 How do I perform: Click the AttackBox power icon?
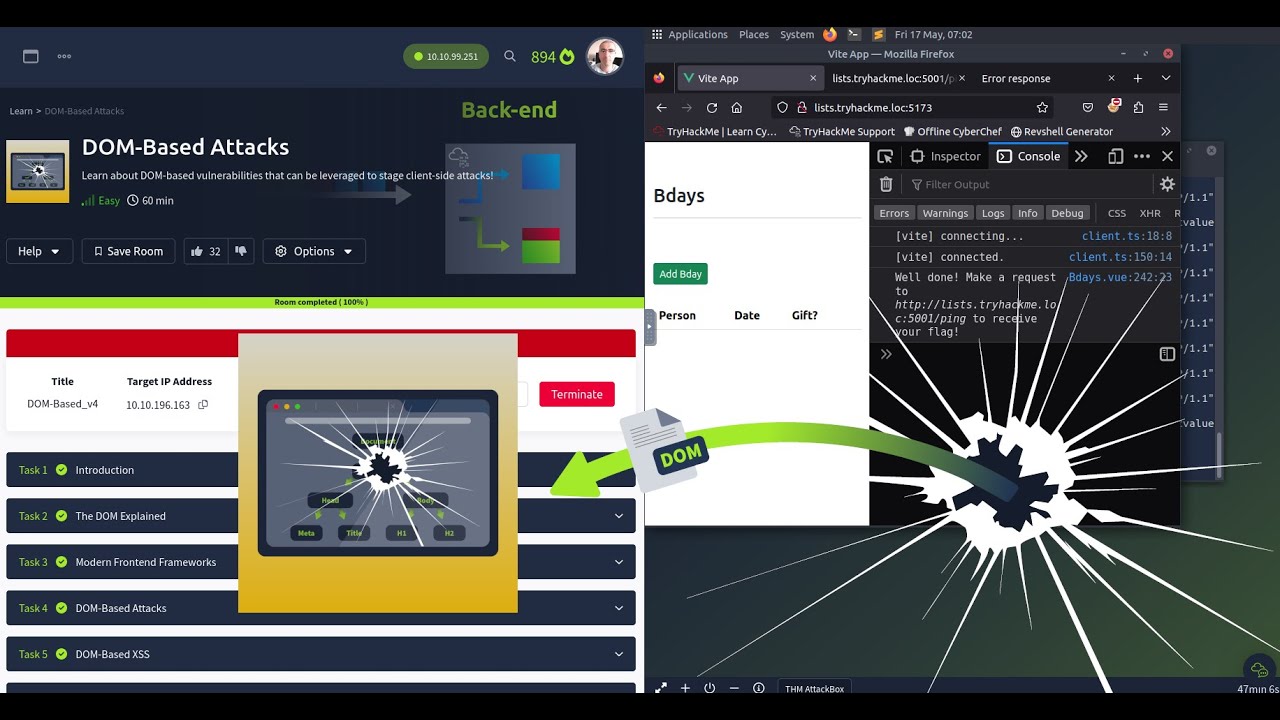coord(710,688)
